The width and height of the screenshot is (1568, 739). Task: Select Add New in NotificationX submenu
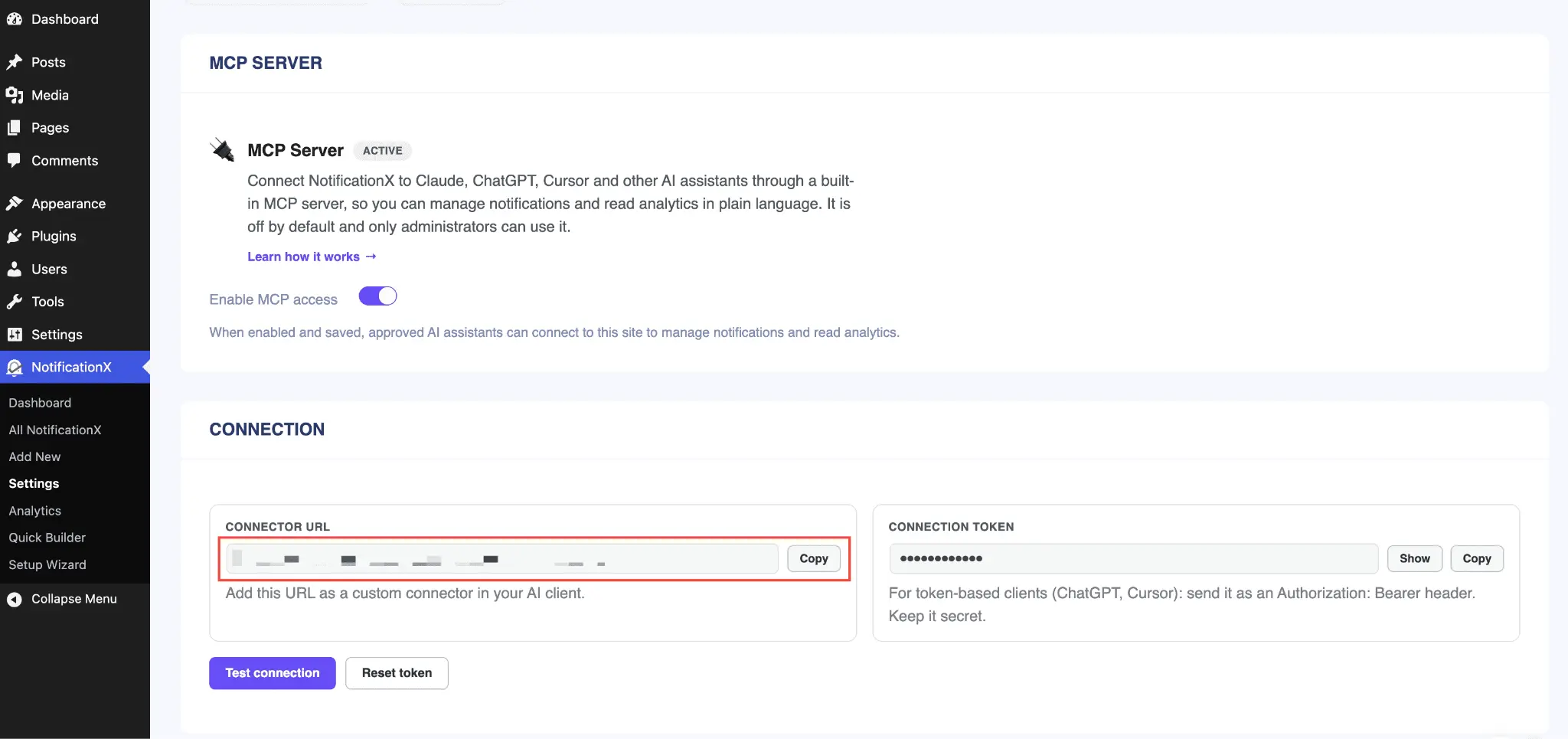click(34, 457)
